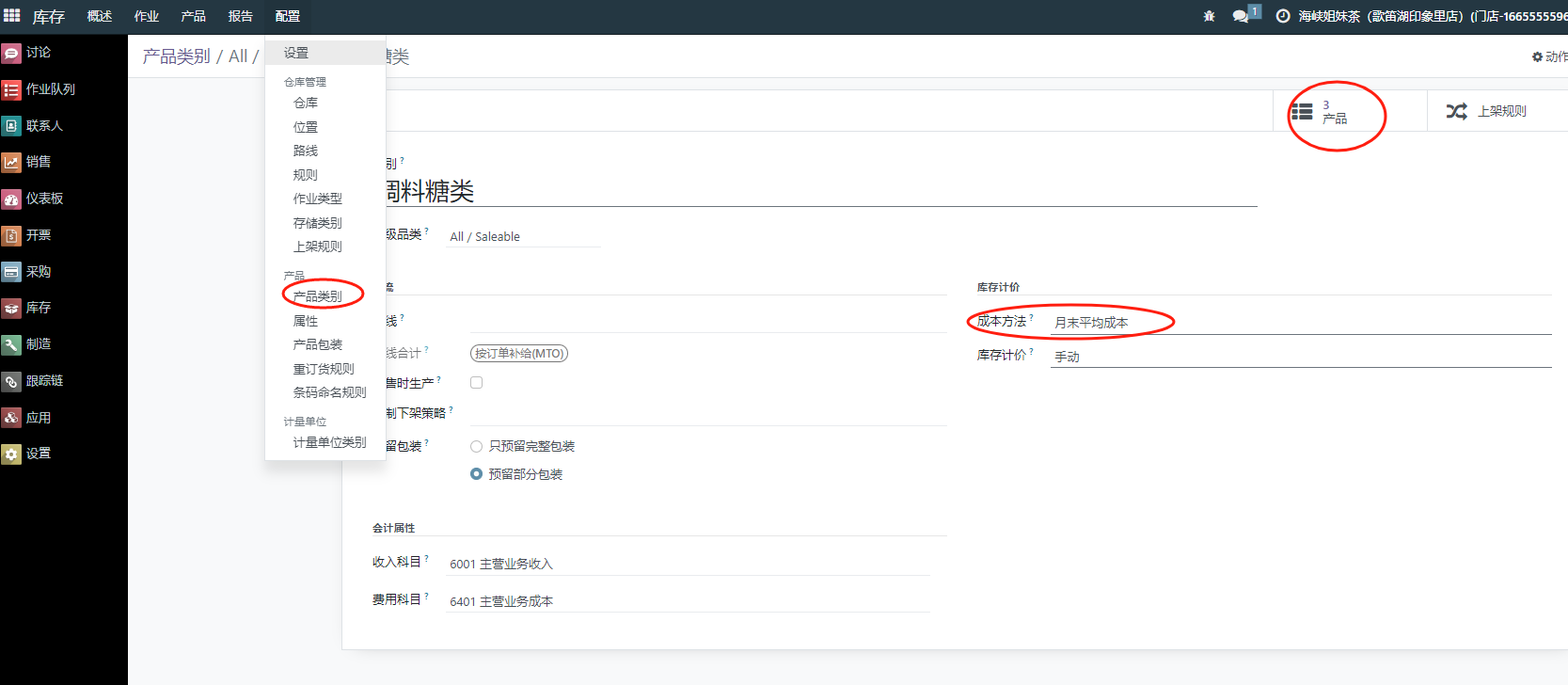Open the 制造 manufacturing app icon

click(11, 344)
